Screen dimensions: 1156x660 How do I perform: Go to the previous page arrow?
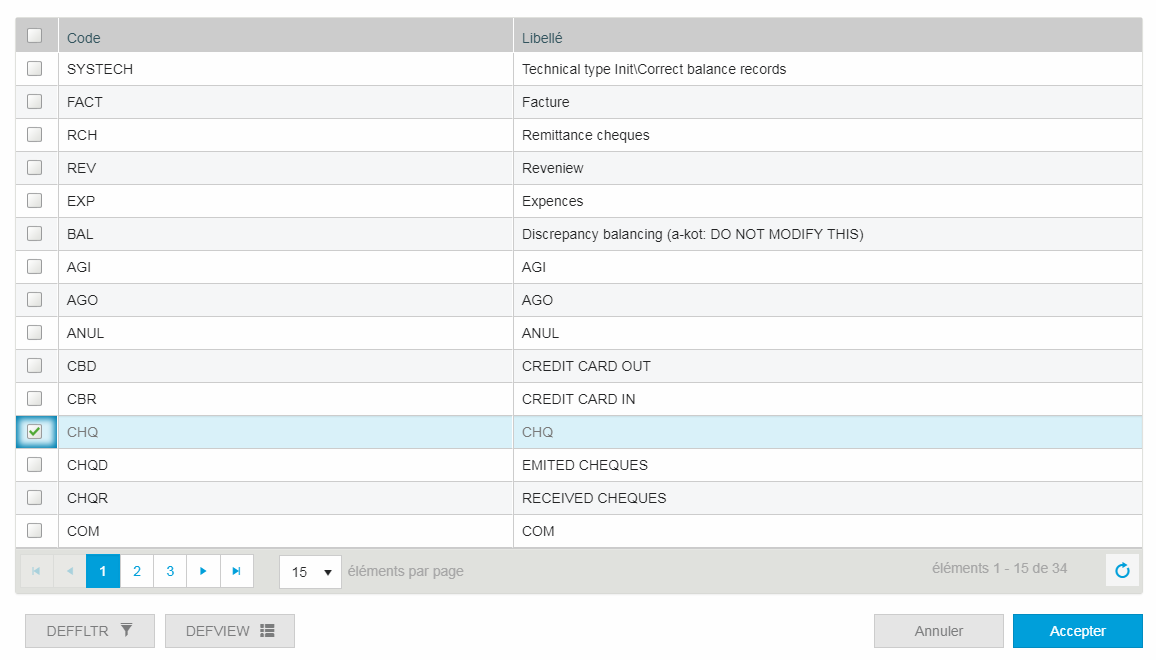tap(70, 571)
